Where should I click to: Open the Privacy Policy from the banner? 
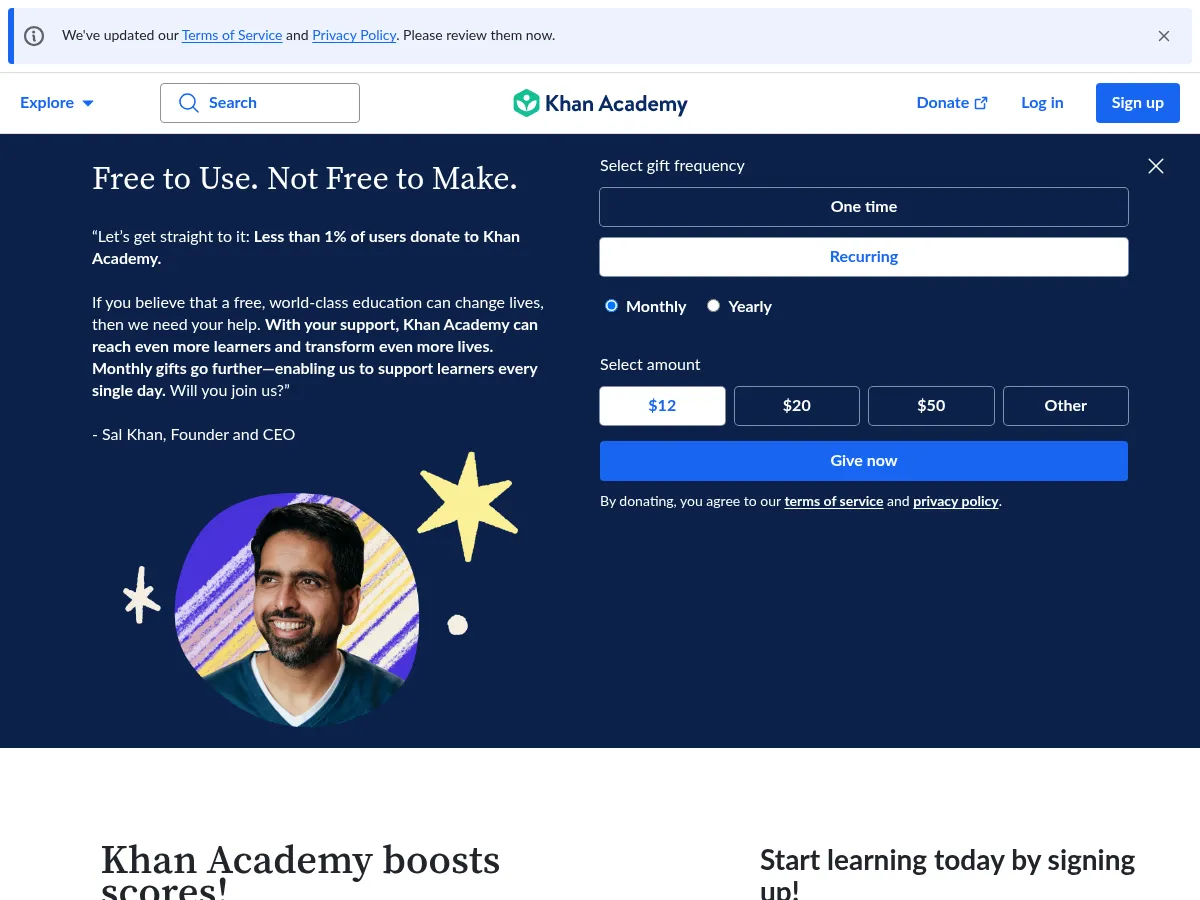354,35
